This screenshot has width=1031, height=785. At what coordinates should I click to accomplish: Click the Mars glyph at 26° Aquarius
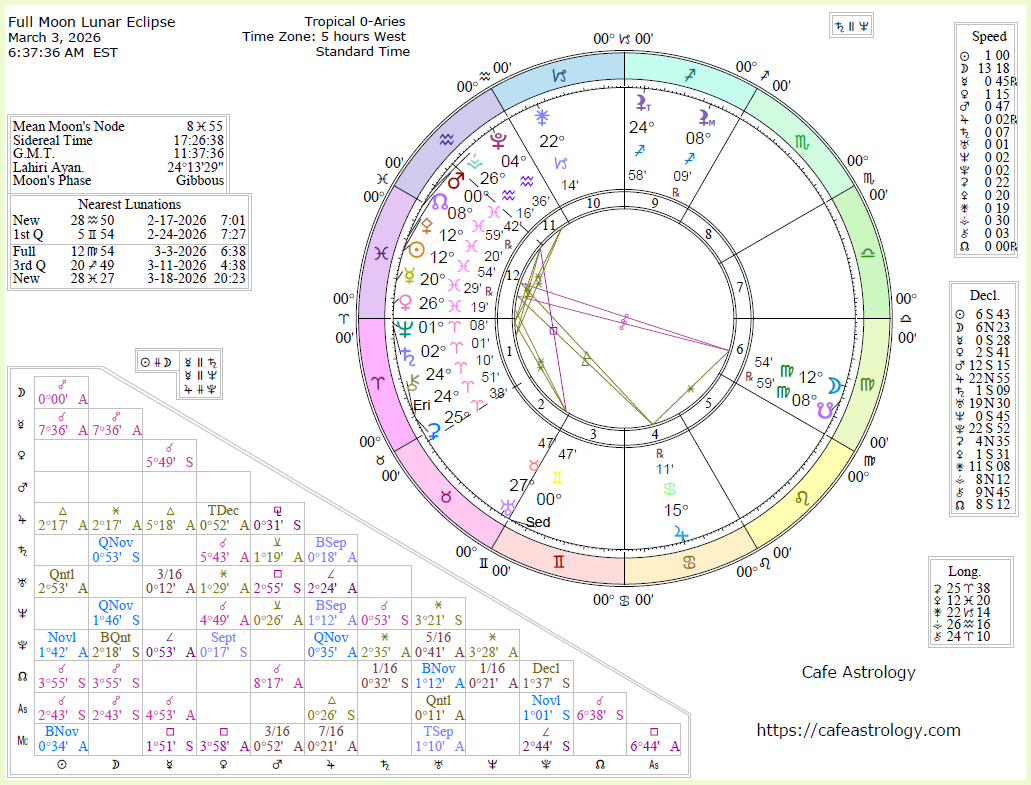pos(456,181)
